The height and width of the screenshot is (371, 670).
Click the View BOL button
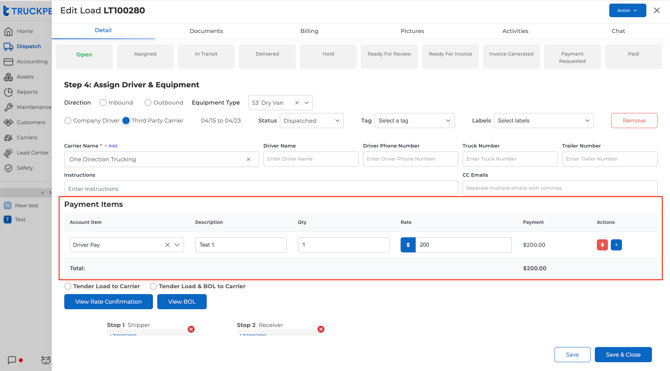coord(182,302)
